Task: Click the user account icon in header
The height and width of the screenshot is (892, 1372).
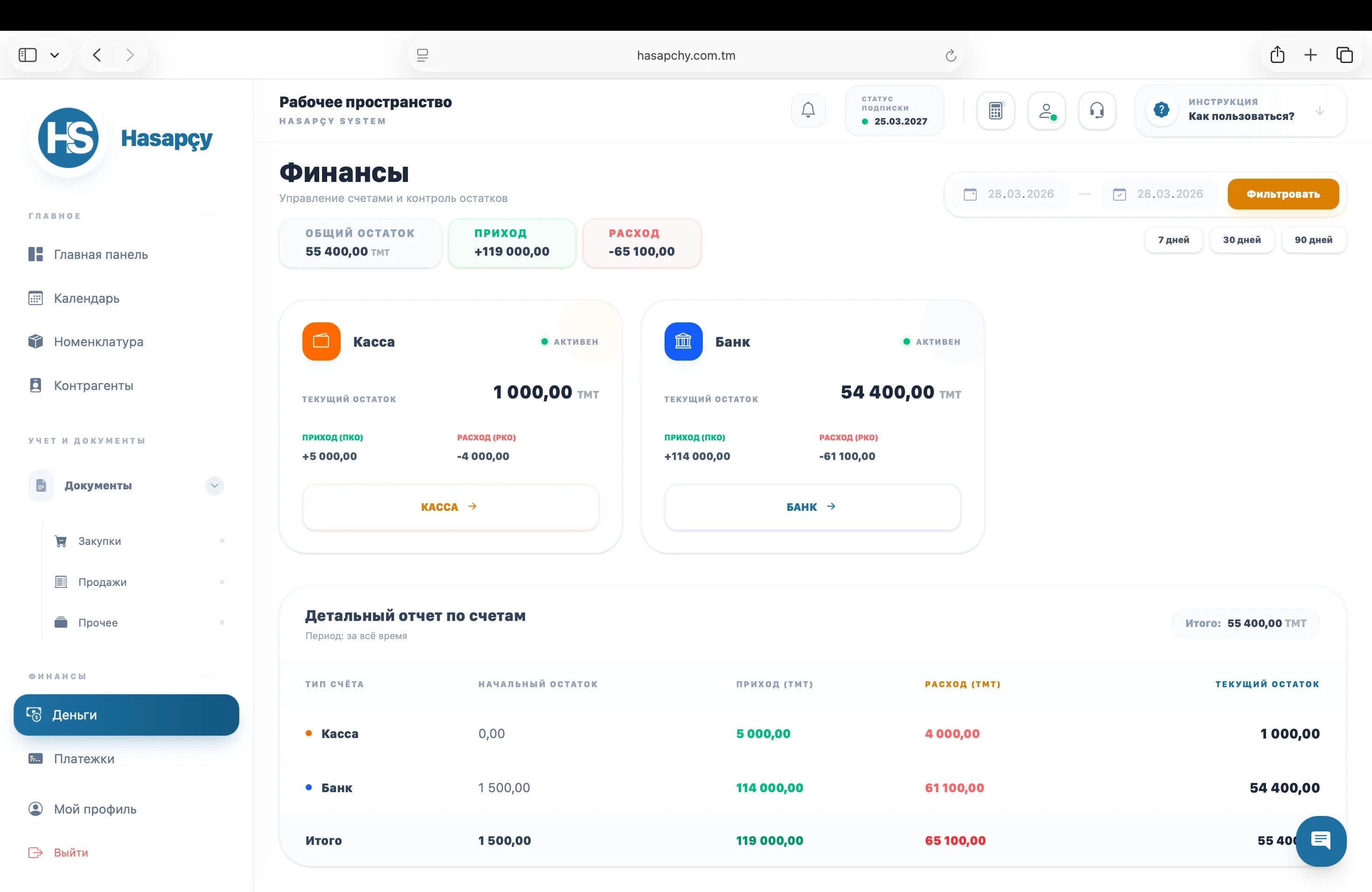Action: click(x=1046, y=111)
